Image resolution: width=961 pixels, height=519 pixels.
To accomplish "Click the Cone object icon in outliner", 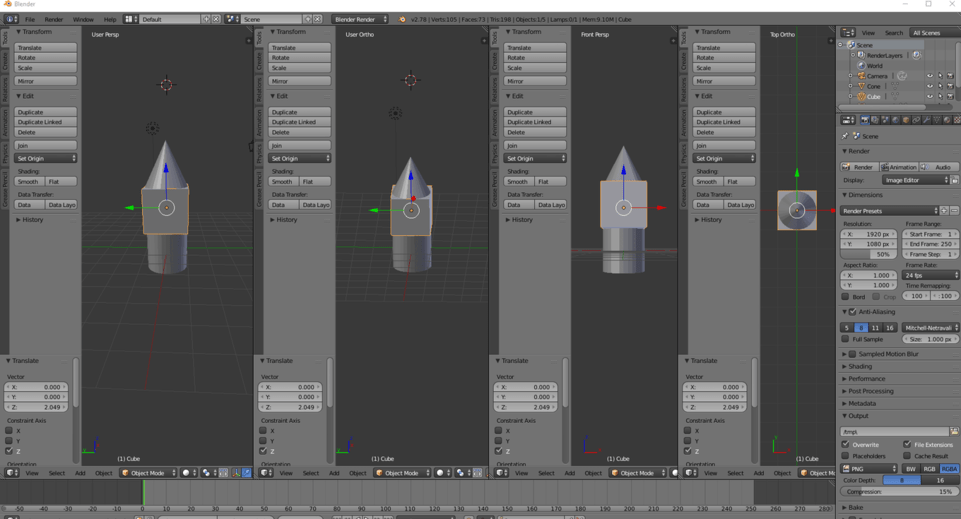I will pos(862,86).
